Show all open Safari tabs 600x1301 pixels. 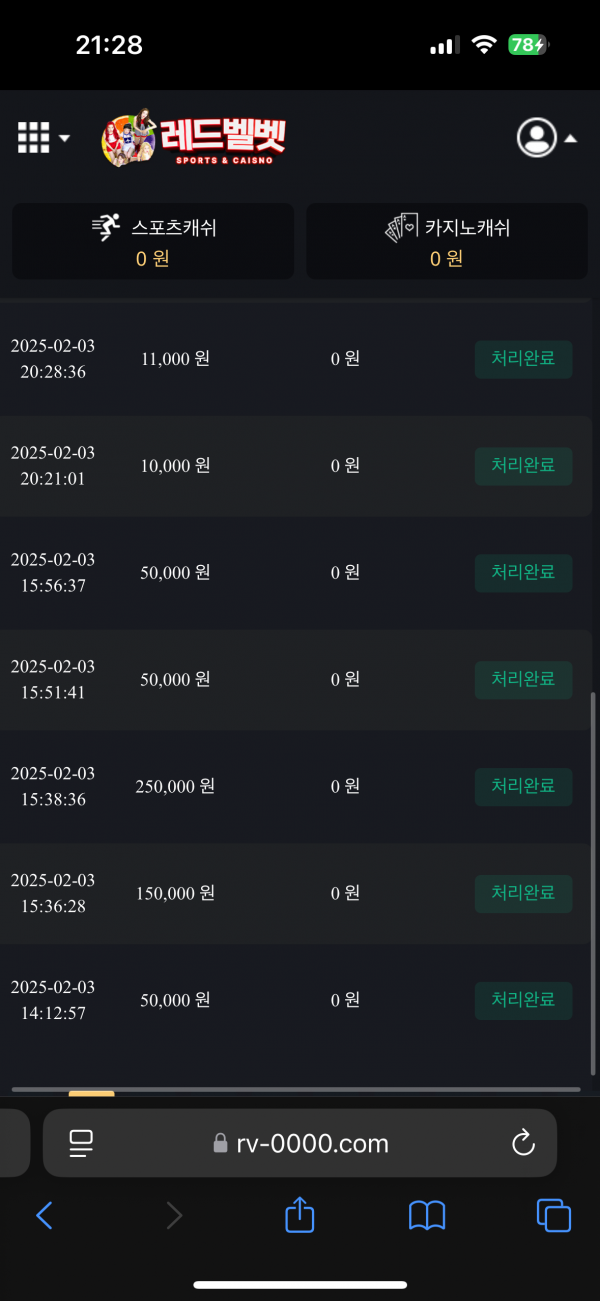554,1215
